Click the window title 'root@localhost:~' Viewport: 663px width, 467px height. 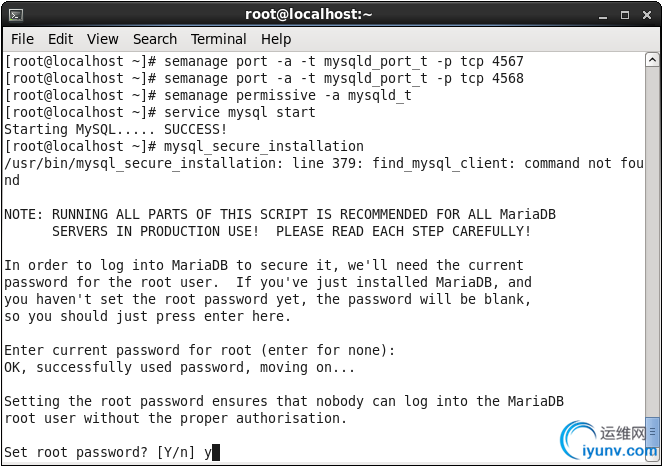[x=309, y=15]
